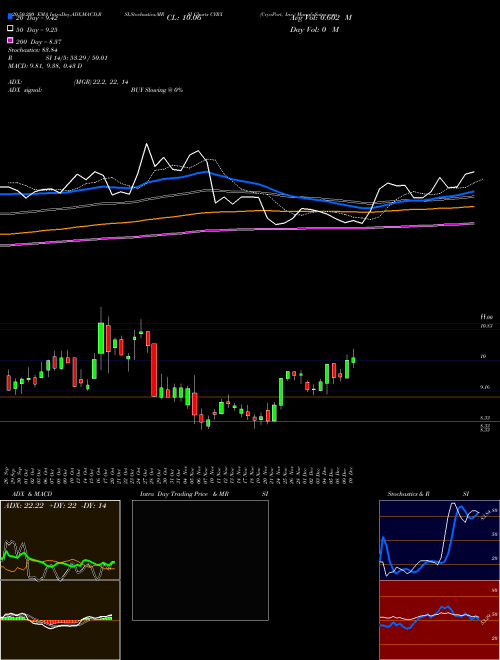Click the tallest green candlestick on the chart
Screen dimensions: 500x660
[101, 338]
